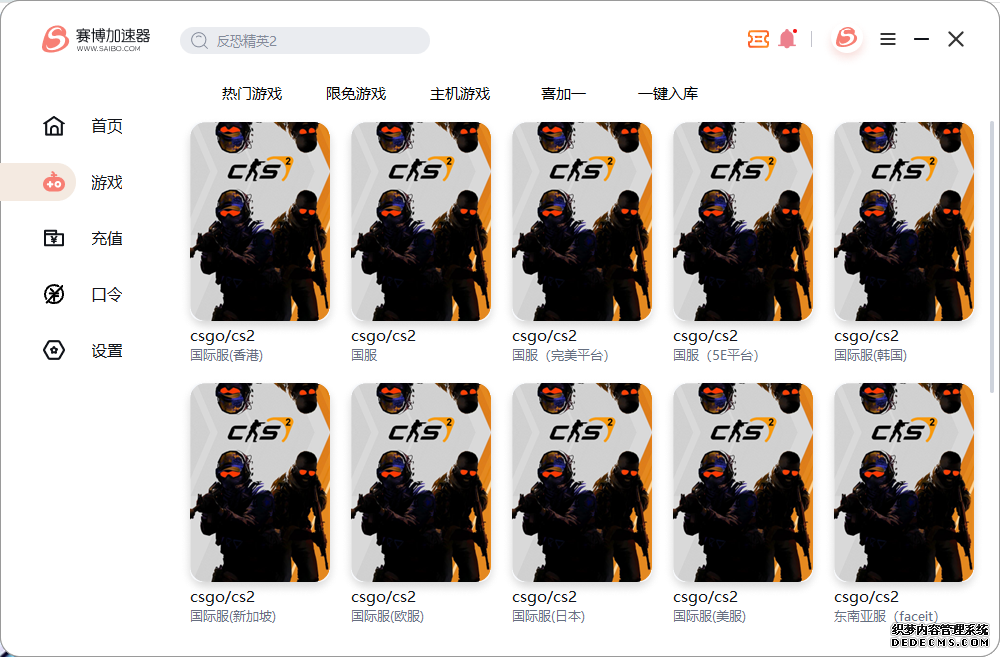Click the search magnifier icon
Screen dimensions: 1000x657
coord(199,41)
